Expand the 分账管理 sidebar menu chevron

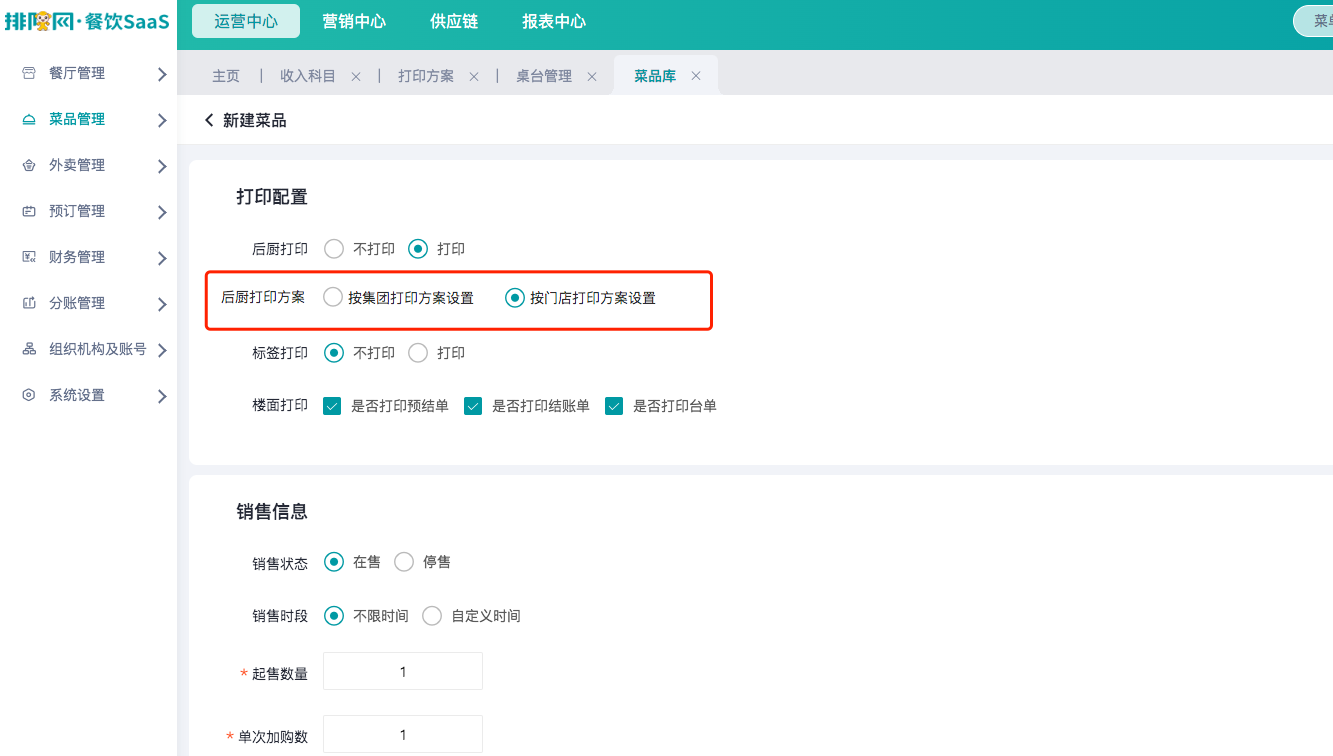[162, 304]
